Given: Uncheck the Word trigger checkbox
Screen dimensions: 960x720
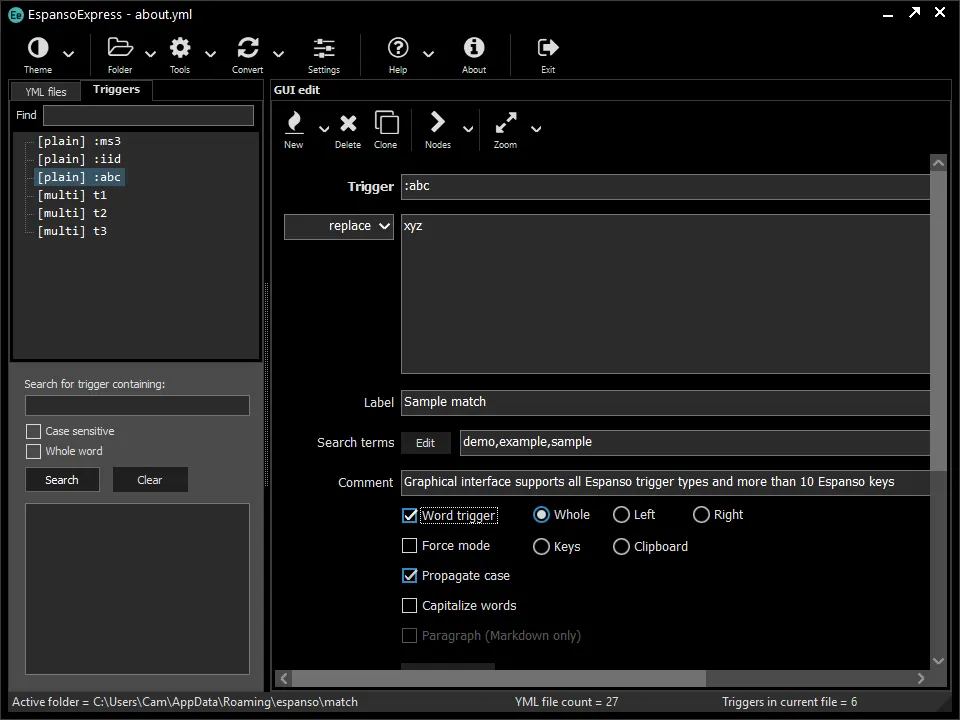Looking at the screenshot, I should (x=410, y=516).
